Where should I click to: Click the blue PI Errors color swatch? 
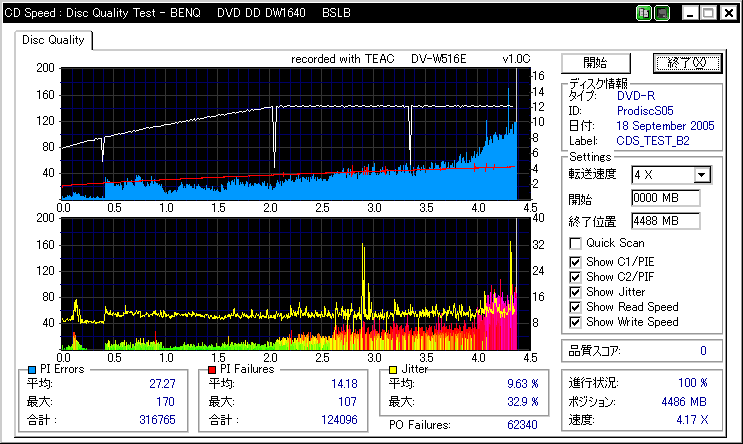point(32,370)
